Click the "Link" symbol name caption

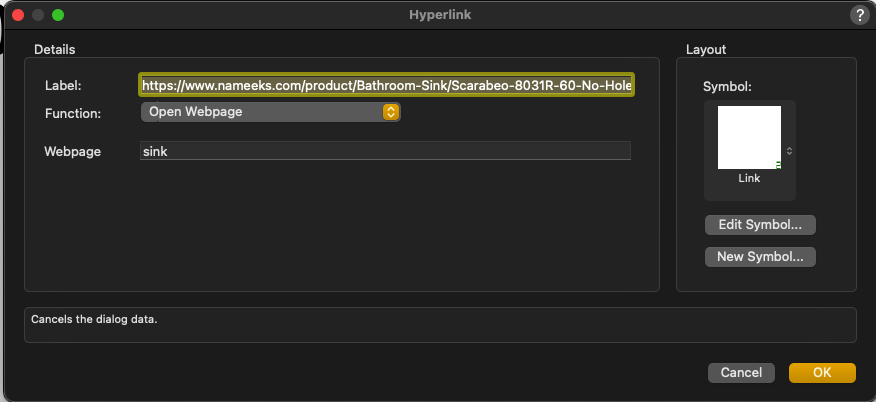749,179
